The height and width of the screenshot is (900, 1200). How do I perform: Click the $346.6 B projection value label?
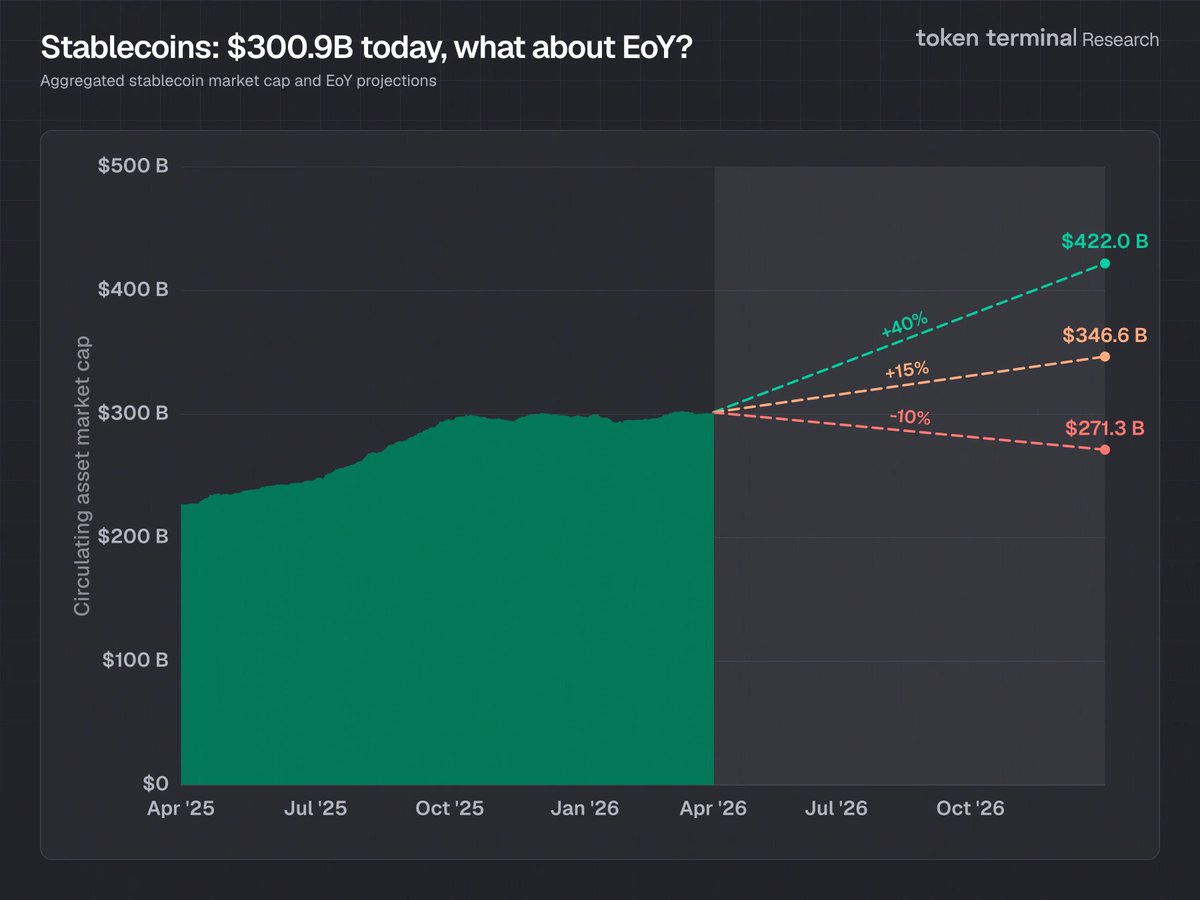tap(1104, 334)
